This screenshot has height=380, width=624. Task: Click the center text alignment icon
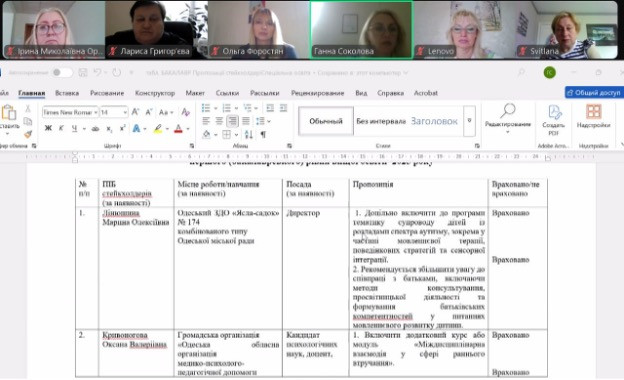click(x=219, y=121)
